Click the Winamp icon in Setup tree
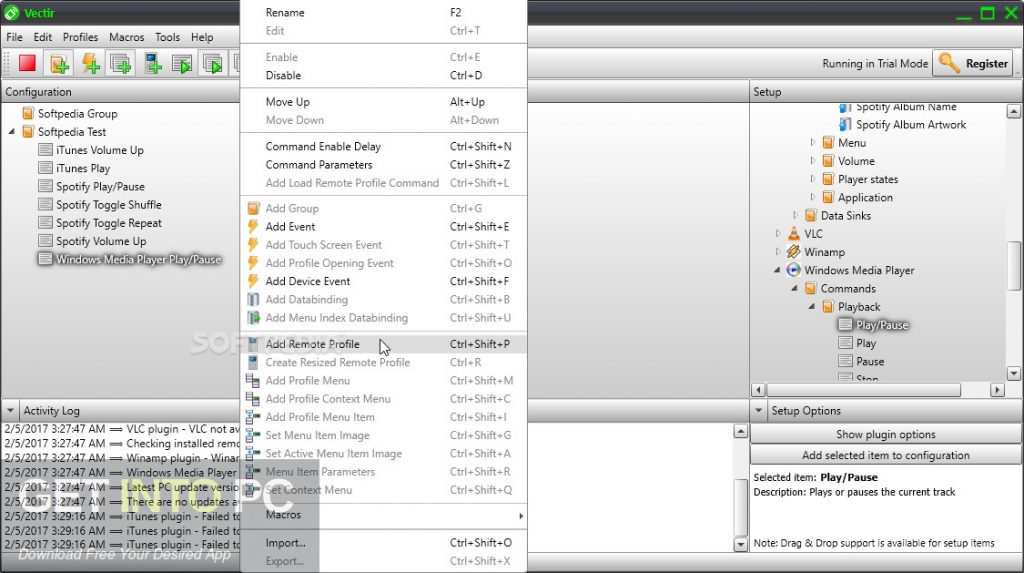Screen dimensions: 1024x573 click(793, 252)
